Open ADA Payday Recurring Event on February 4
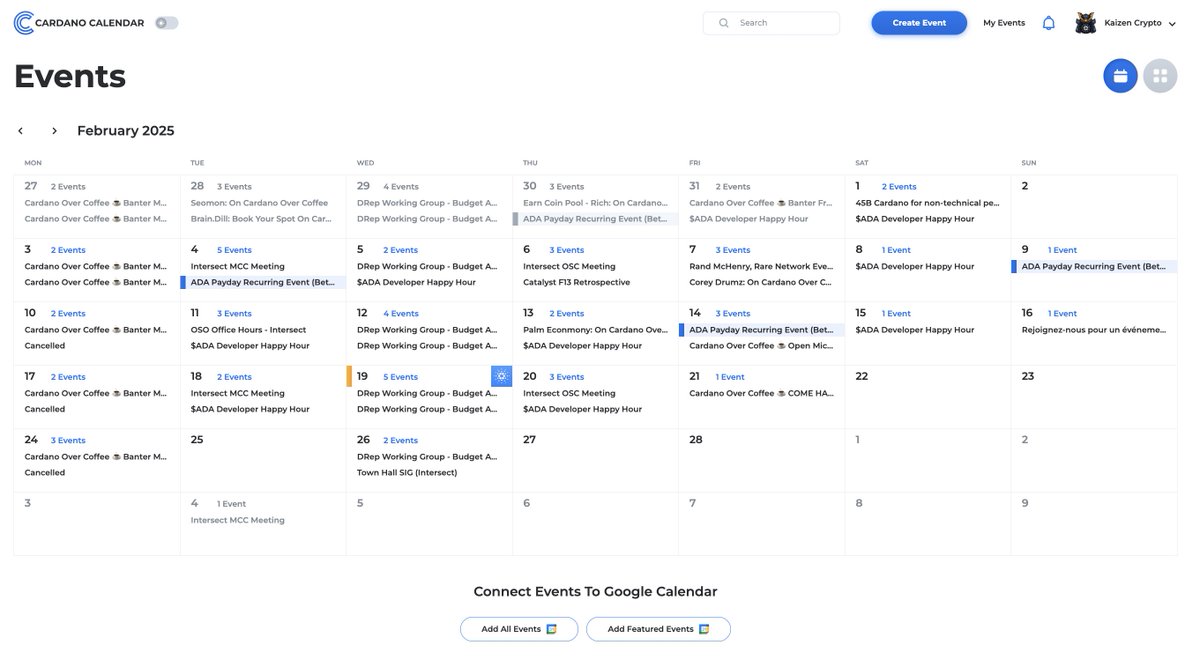Screen dimensions: 1200x660 tap(264, 282)
